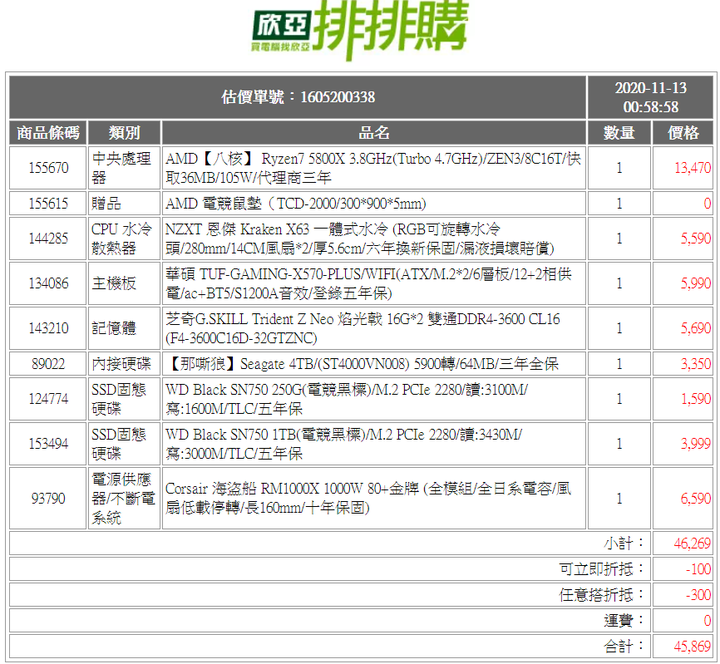The height and width of the screenshot is (664, 720).
Task: Click the 電源供應器/不斷電系統 category cell
Action: (x=124, y=499)
